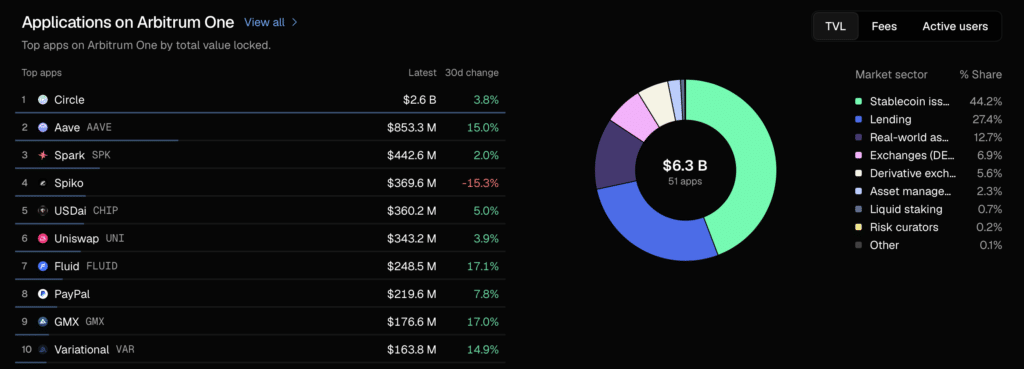This screenshot has width=1024, height=369.
Task: Open the Circle app name
Action: pyautogui.click(x=69, y=100)
